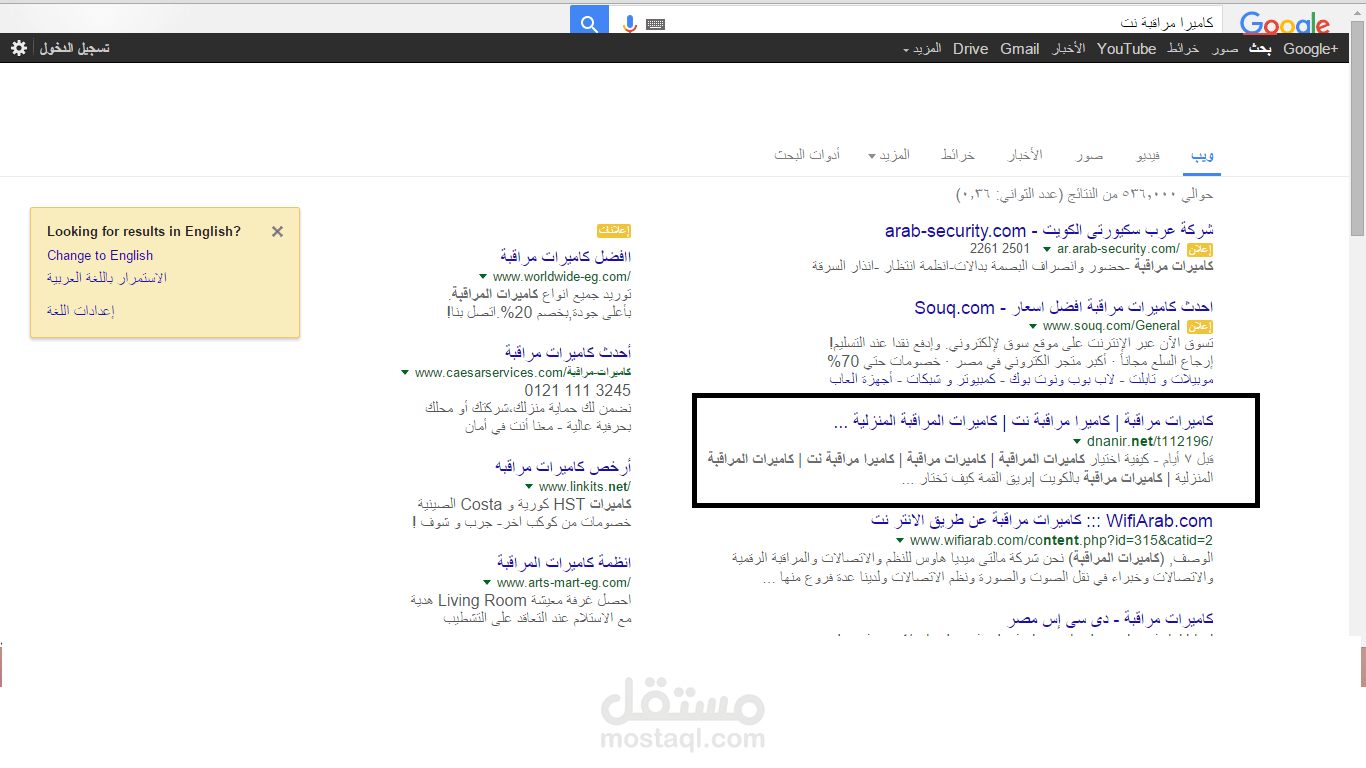The height and width of the screenshot is (768, 1366).
Task: Open side ad 'انظمة كاميرات المراقبة'
Action: click(x=564, y=562)
